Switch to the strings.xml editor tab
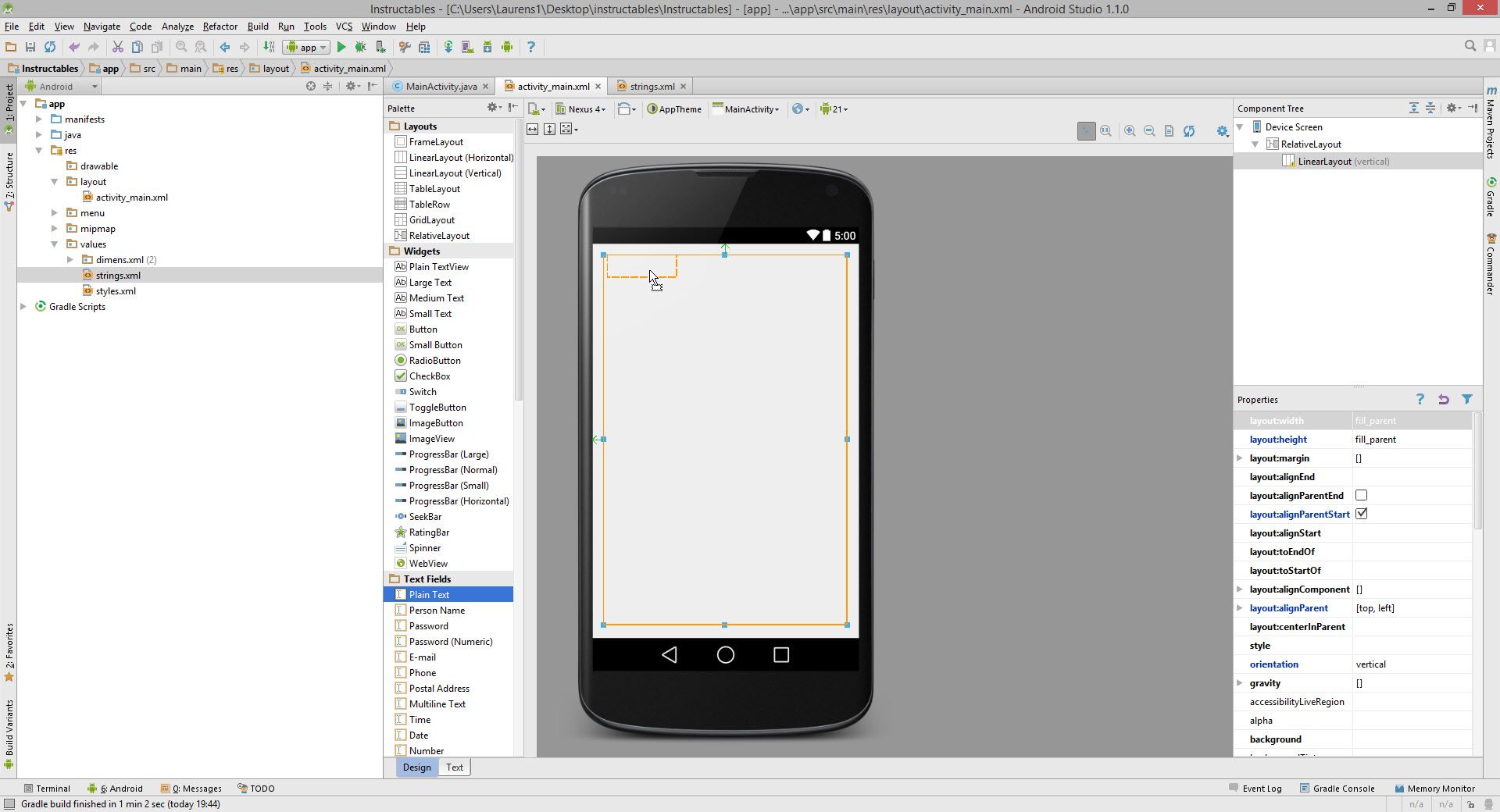Viewport: 1500px width, 812px height. click(x=650, y=86)
